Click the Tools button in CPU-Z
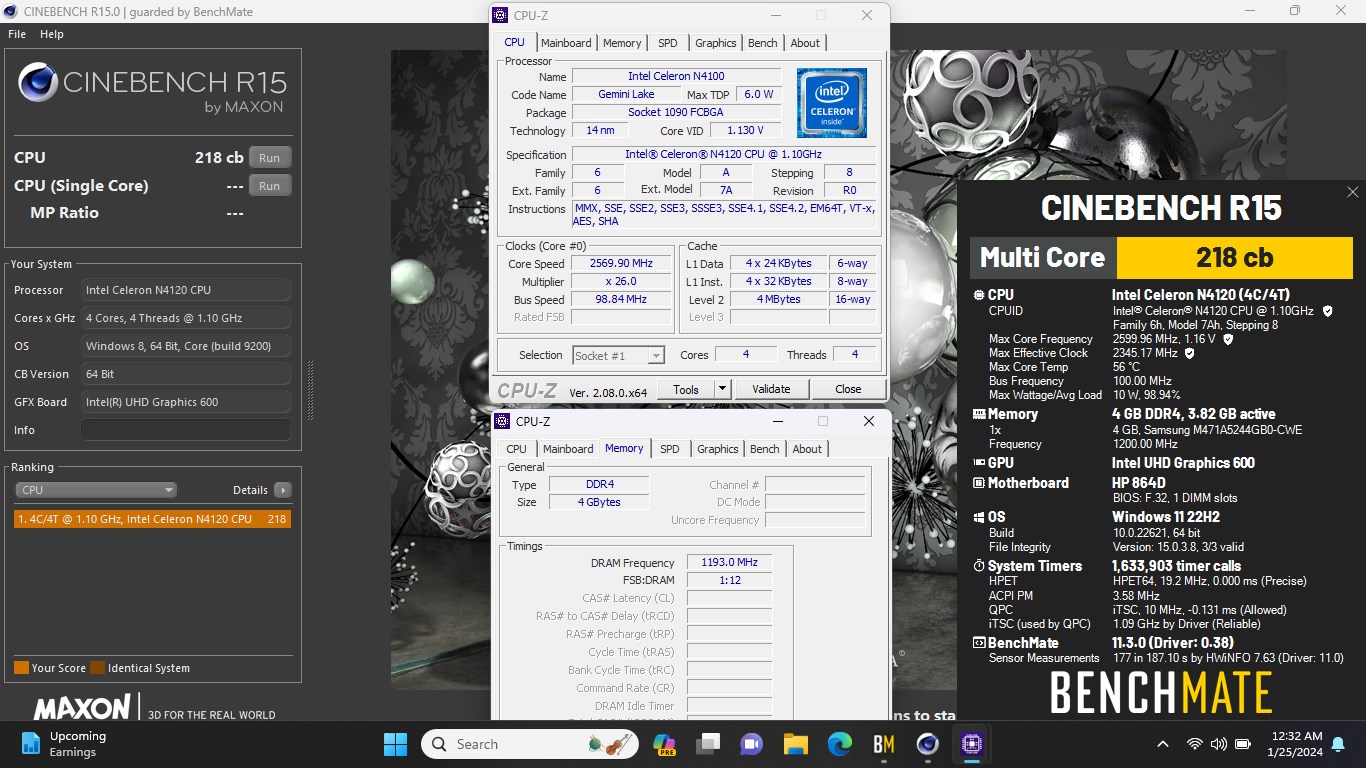 (686, 389)
